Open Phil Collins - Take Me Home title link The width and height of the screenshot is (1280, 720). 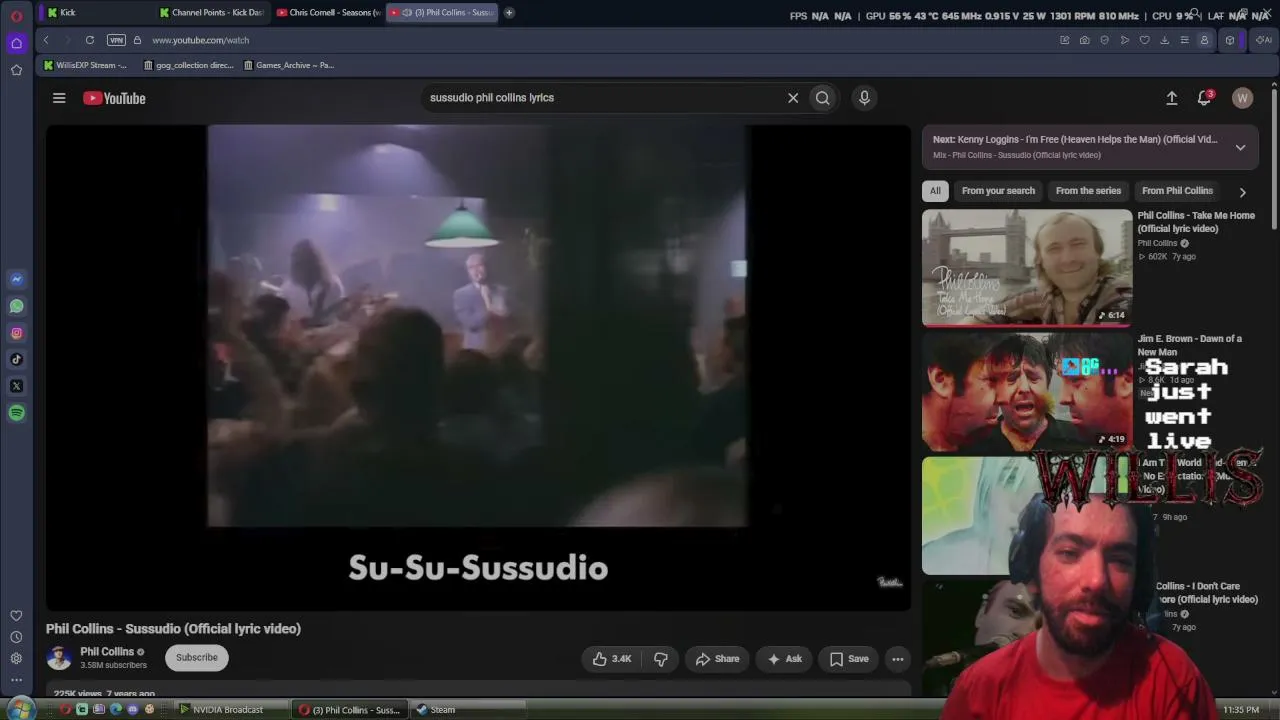tap(1196, 222)
